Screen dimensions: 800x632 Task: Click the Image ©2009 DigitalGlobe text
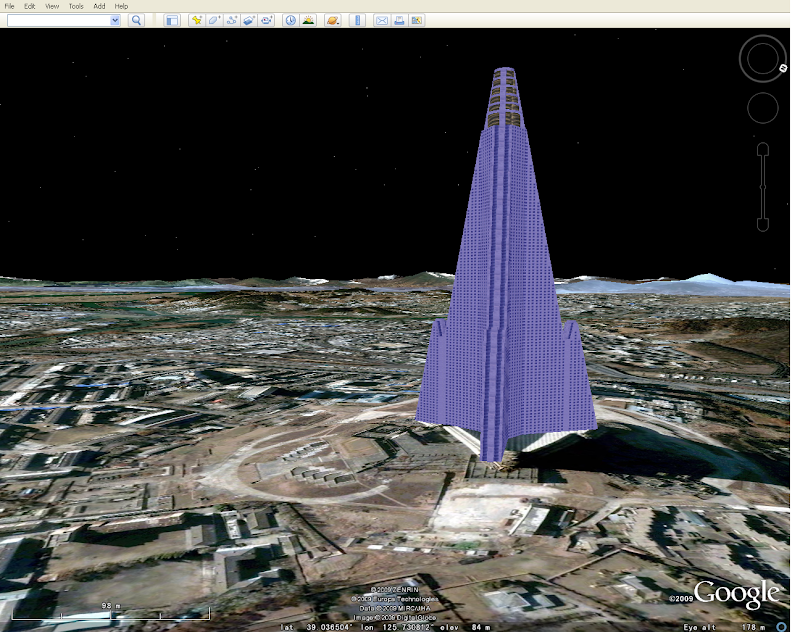pyautogui.click(x=394, y=617)
